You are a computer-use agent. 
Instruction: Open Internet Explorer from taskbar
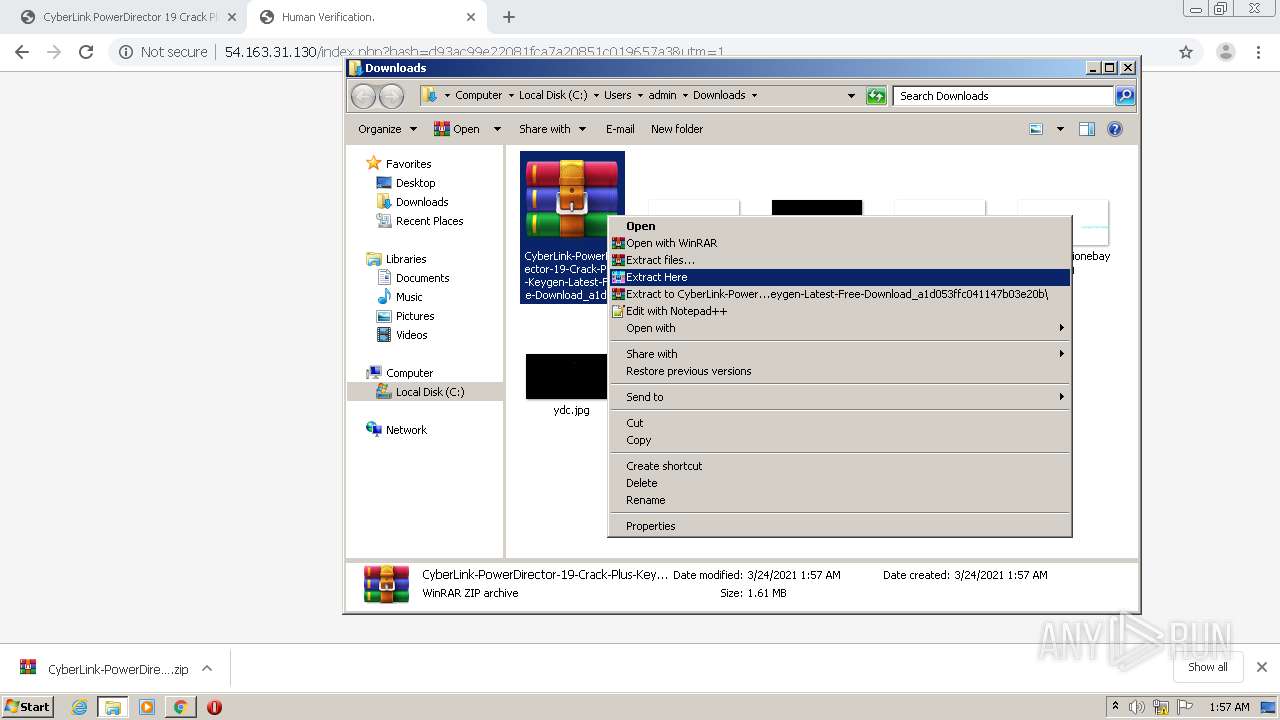coord(79,707)
